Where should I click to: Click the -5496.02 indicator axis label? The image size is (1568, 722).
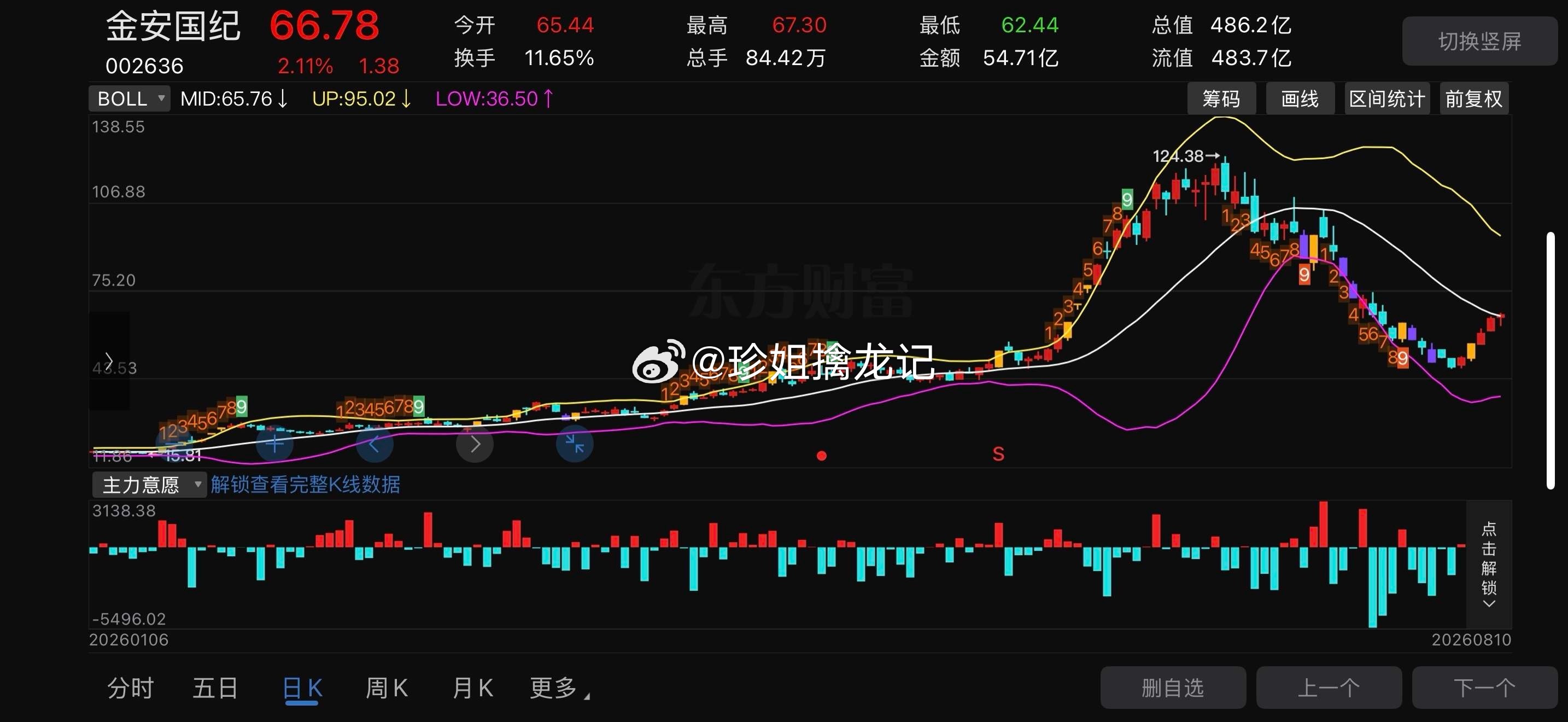(128, 619)
